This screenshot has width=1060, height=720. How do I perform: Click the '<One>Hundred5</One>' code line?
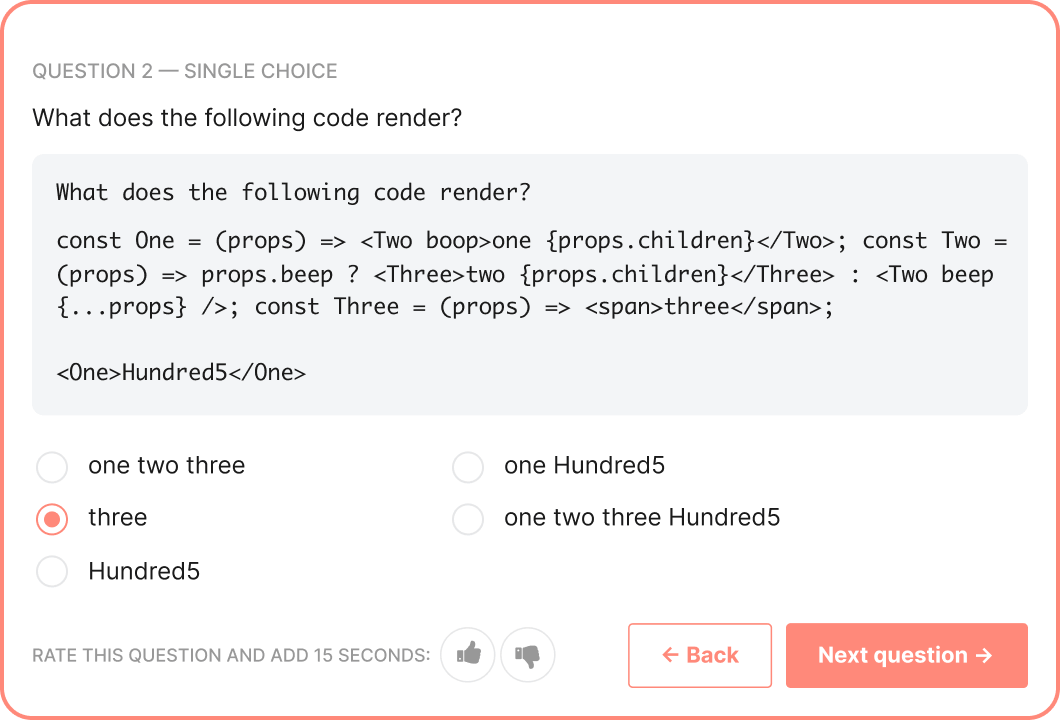(181, 373)
